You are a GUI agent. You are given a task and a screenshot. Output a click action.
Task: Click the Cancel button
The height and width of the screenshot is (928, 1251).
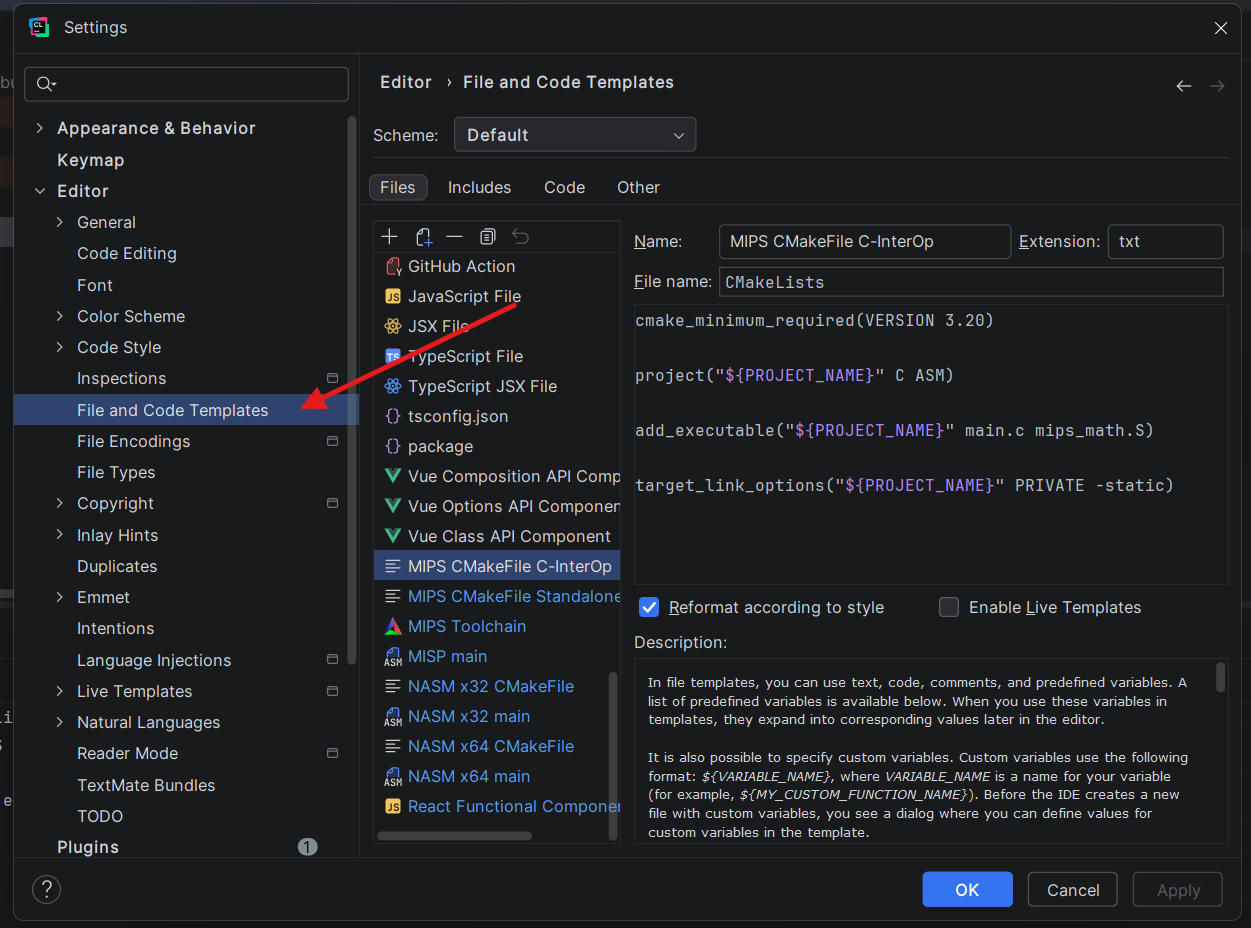pyautogui.click(x=1073, y=889)
